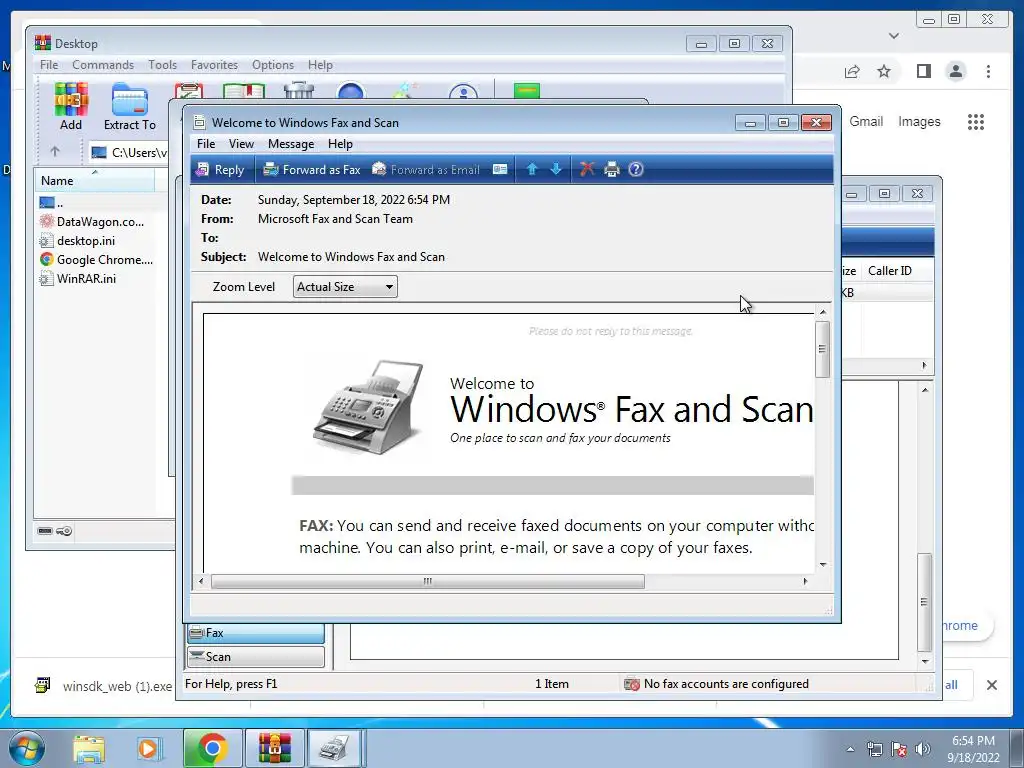Open the Message menu
Viewport: 1024px width, 768px height.
pos(291,144)
